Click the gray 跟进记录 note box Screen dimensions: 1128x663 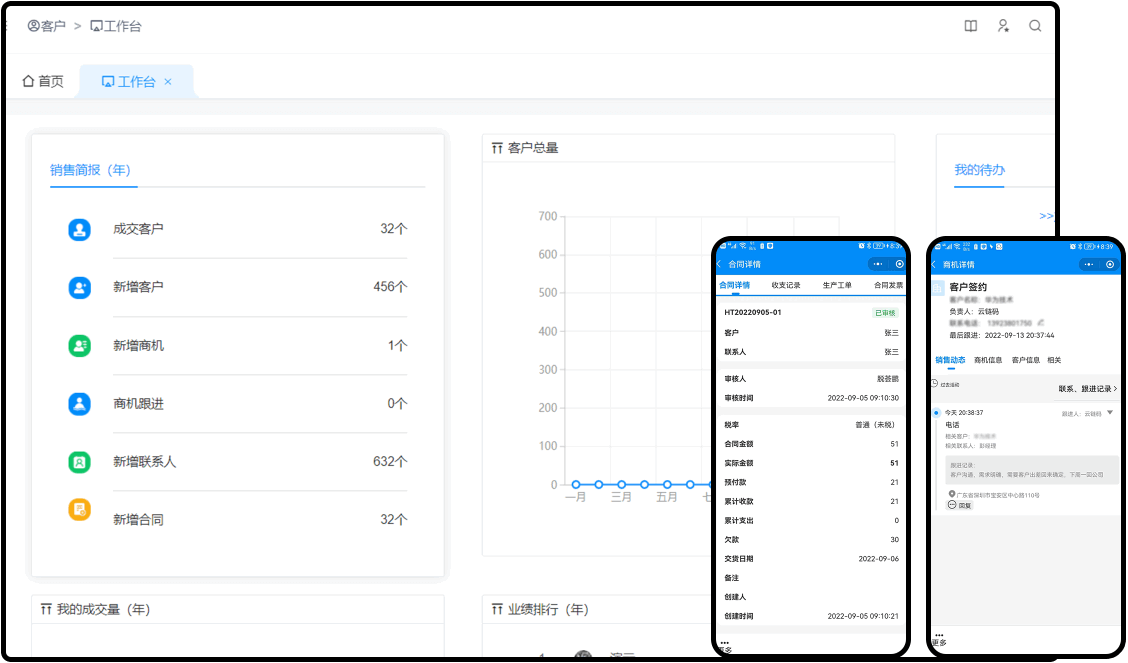click(x=1032, y=470)
